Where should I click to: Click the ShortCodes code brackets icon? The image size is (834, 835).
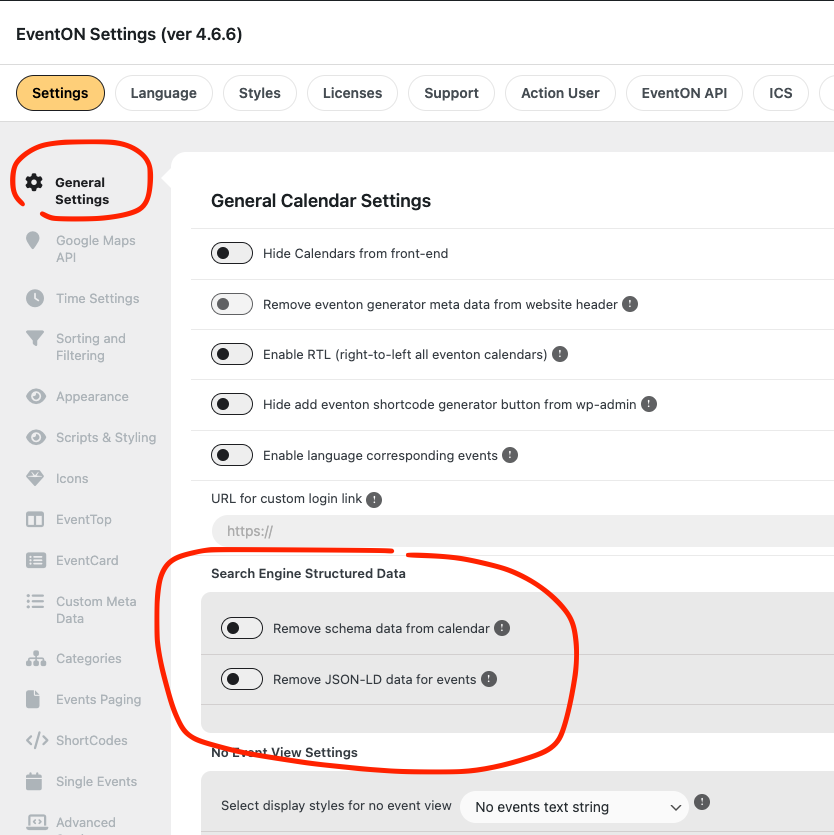37,740
